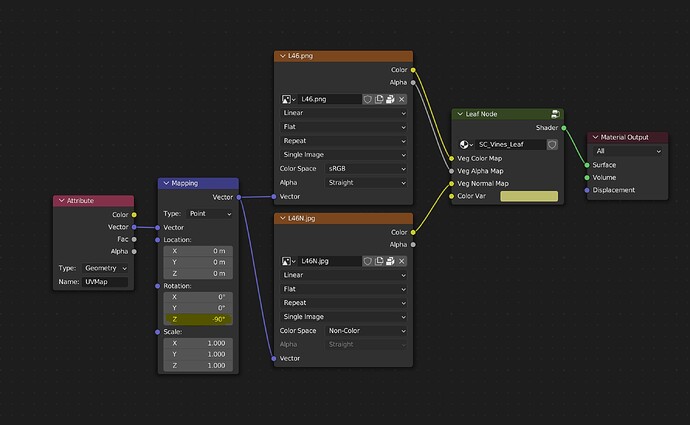Collapse the Material Output node
Viewport: 690px width, 425px height.
click(x=595, y=137)
